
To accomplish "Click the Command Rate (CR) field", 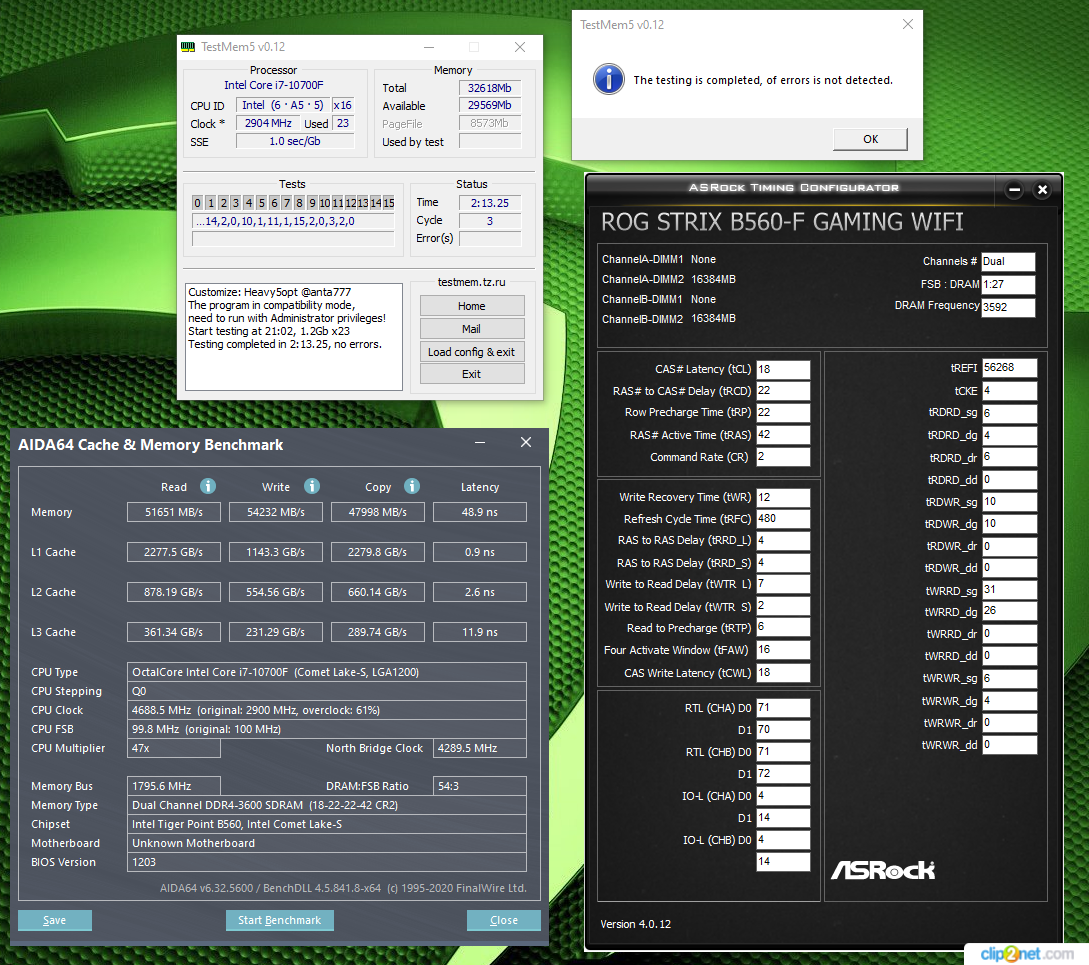I will click(783, 456).
